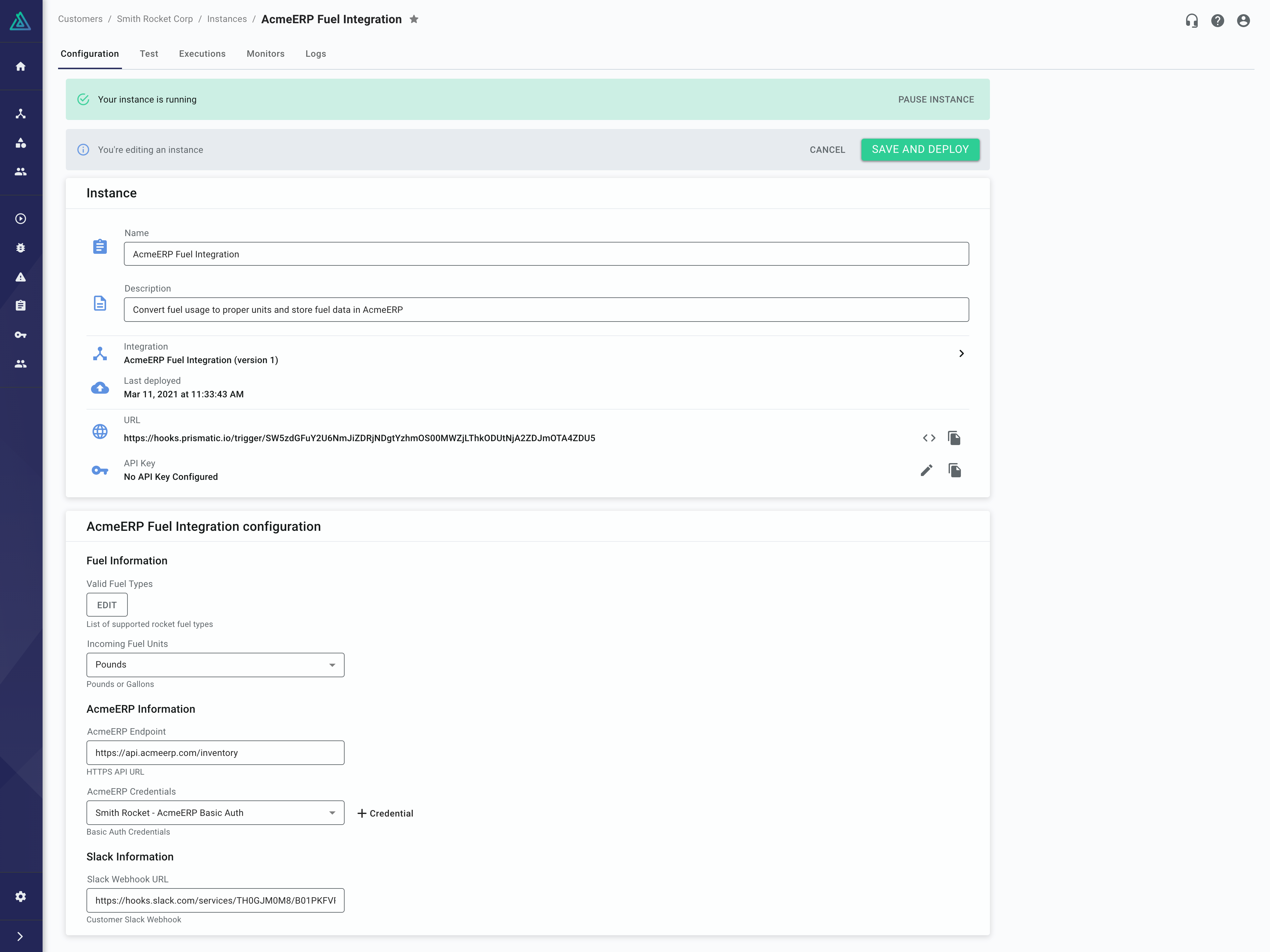Viewport: 1270px width, 952px height.
Task: Open the settings gear in sidebar
Action: tap(21, 896)
